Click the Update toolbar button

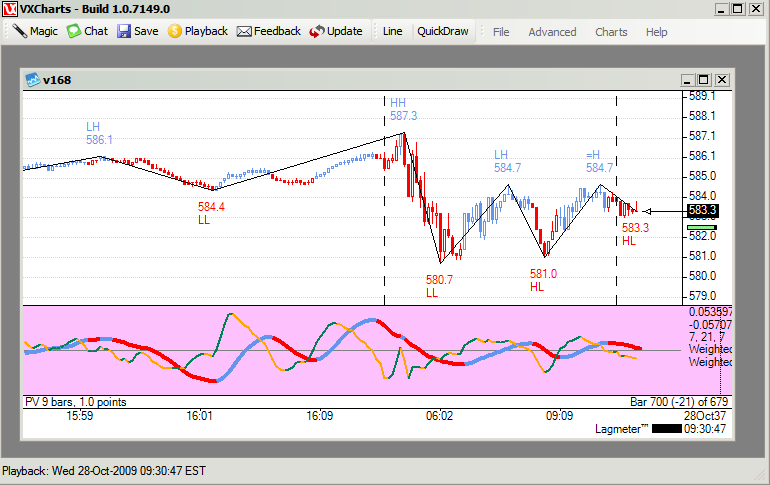[x=335, y=31]
